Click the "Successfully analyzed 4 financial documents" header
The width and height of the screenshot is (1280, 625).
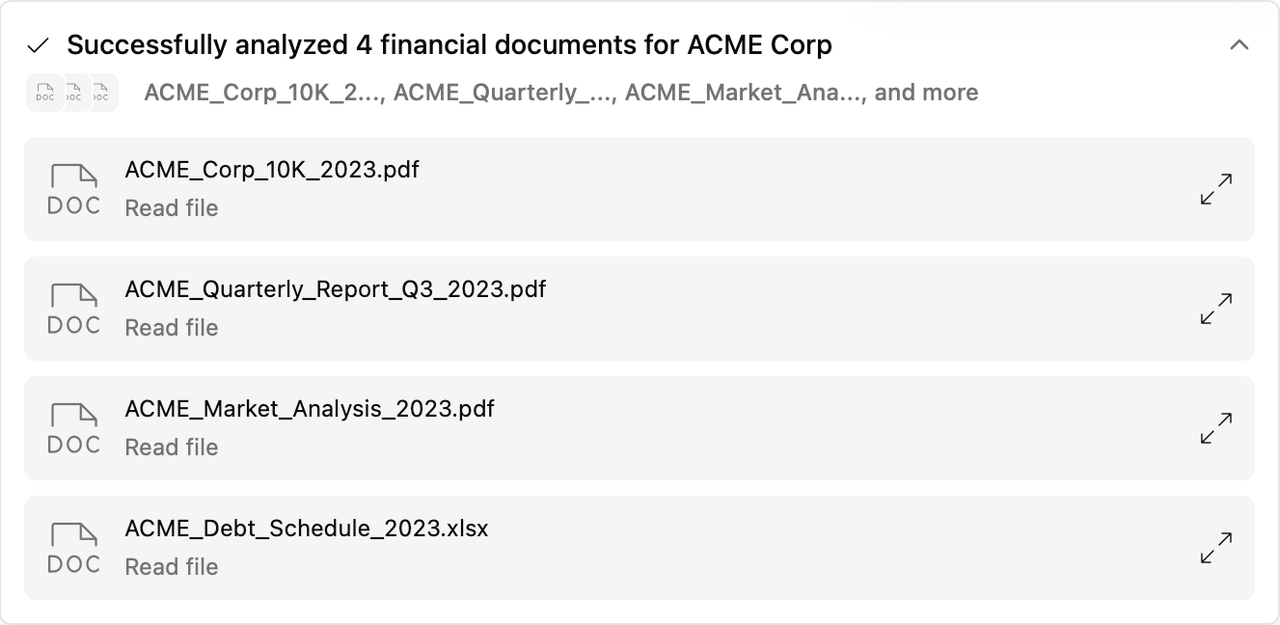coord(449,45)
